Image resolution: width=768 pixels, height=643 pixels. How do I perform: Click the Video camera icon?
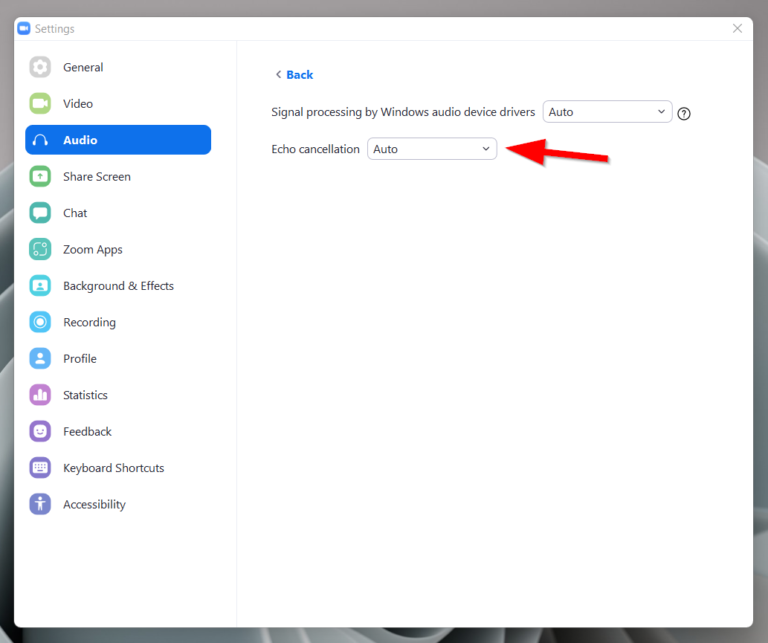coord(40,103)
